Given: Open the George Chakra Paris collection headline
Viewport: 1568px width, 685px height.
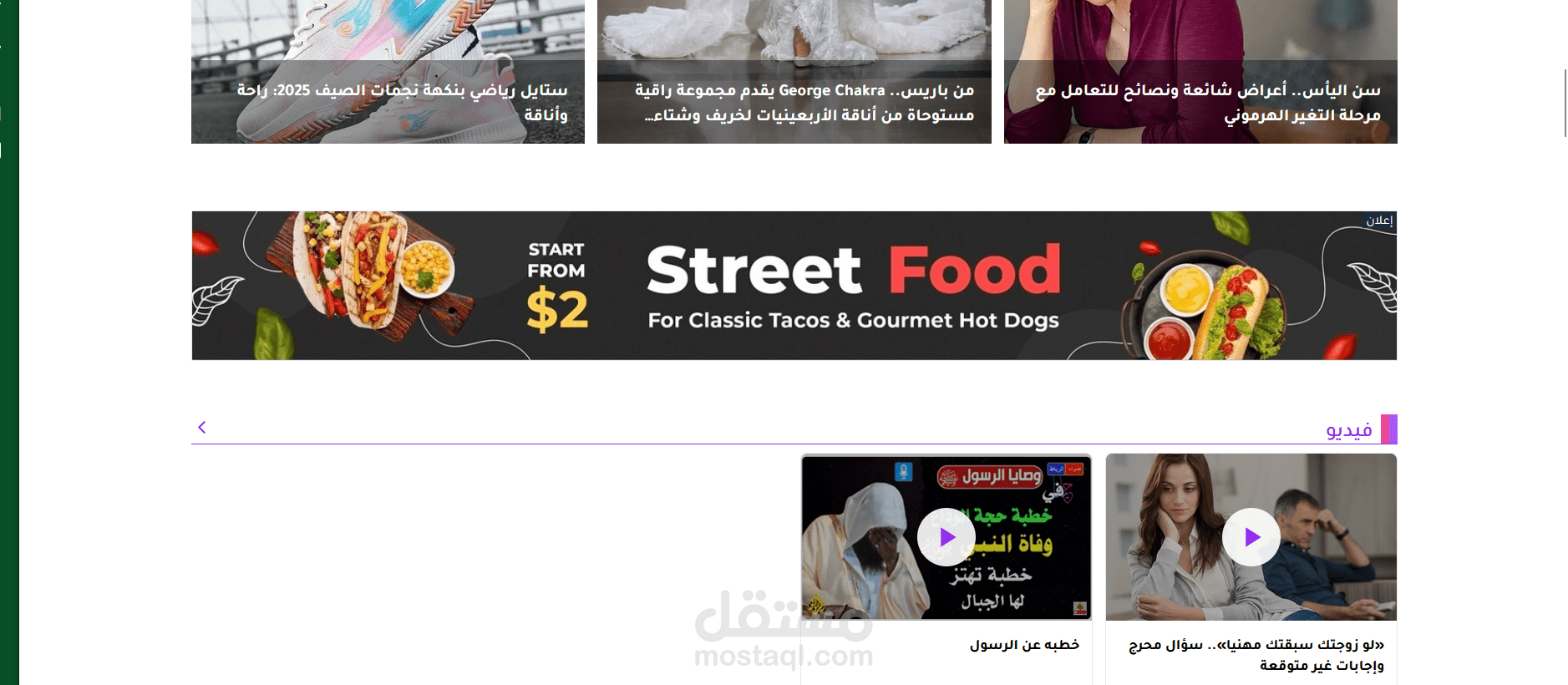Looking at the screenshot, I should tap(804, 102).
